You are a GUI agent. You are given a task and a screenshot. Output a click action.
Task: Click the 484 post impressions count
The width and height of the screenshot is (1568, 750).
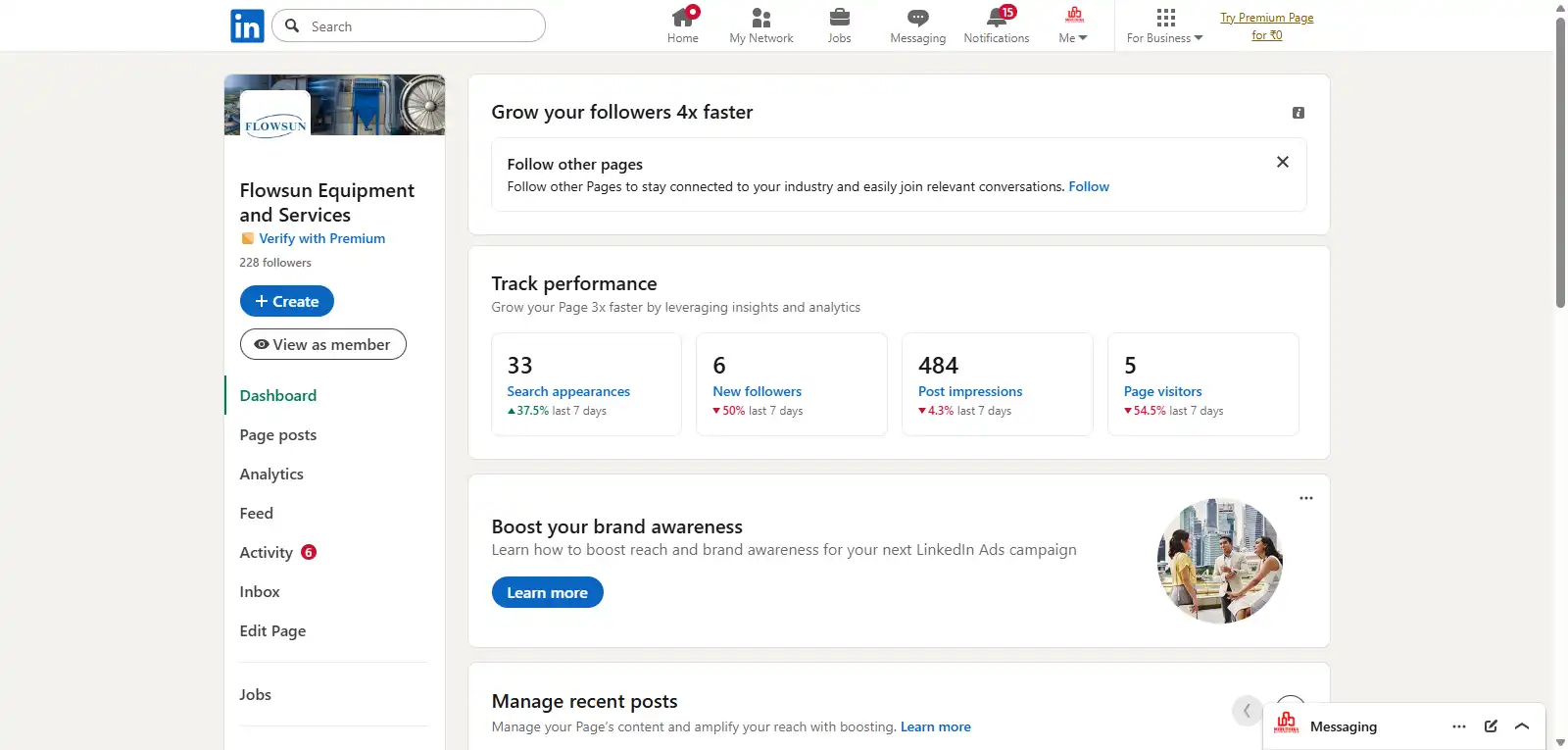938,366
